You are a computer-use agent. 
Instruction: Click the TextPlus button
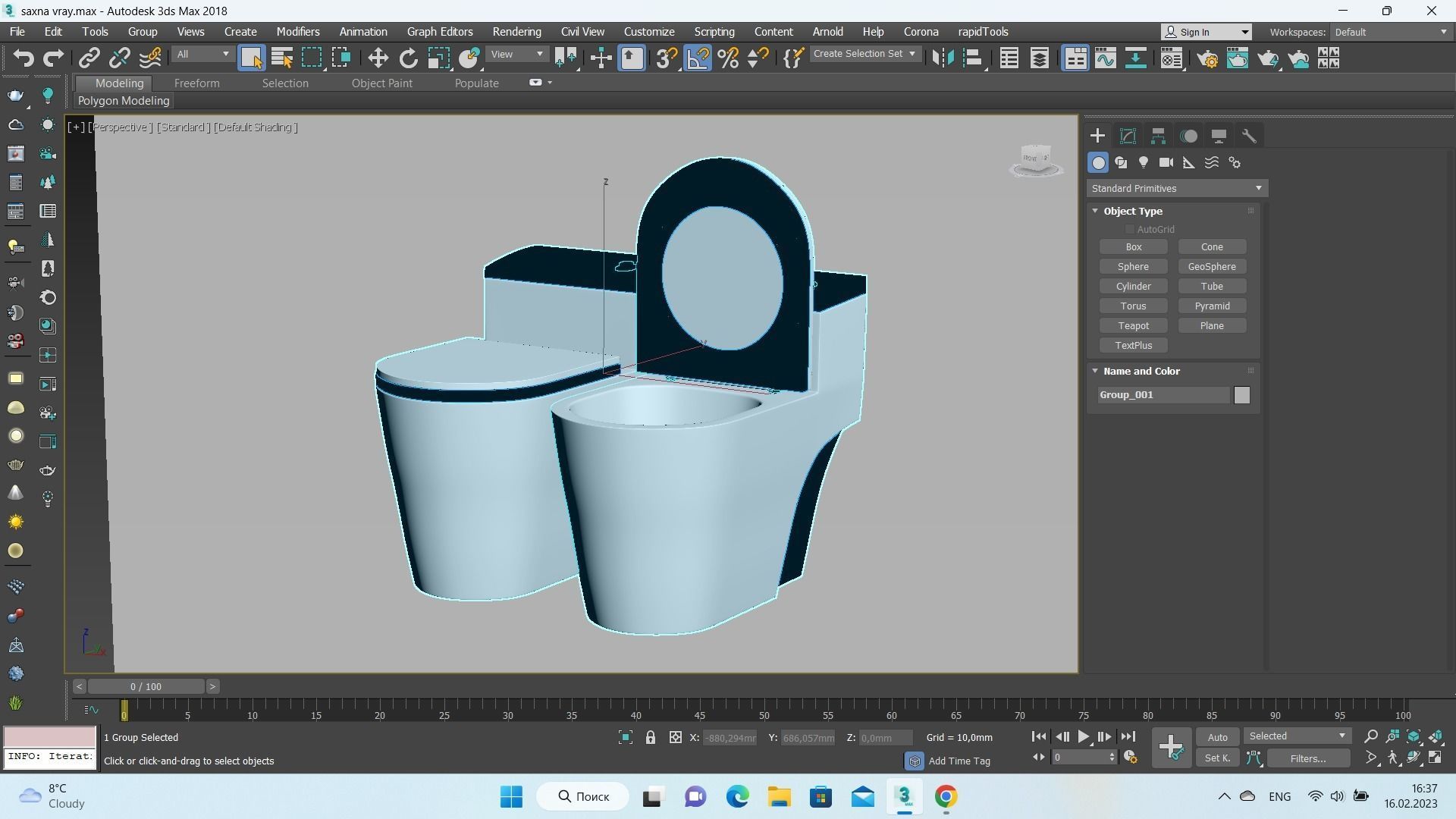(1133, 346)
